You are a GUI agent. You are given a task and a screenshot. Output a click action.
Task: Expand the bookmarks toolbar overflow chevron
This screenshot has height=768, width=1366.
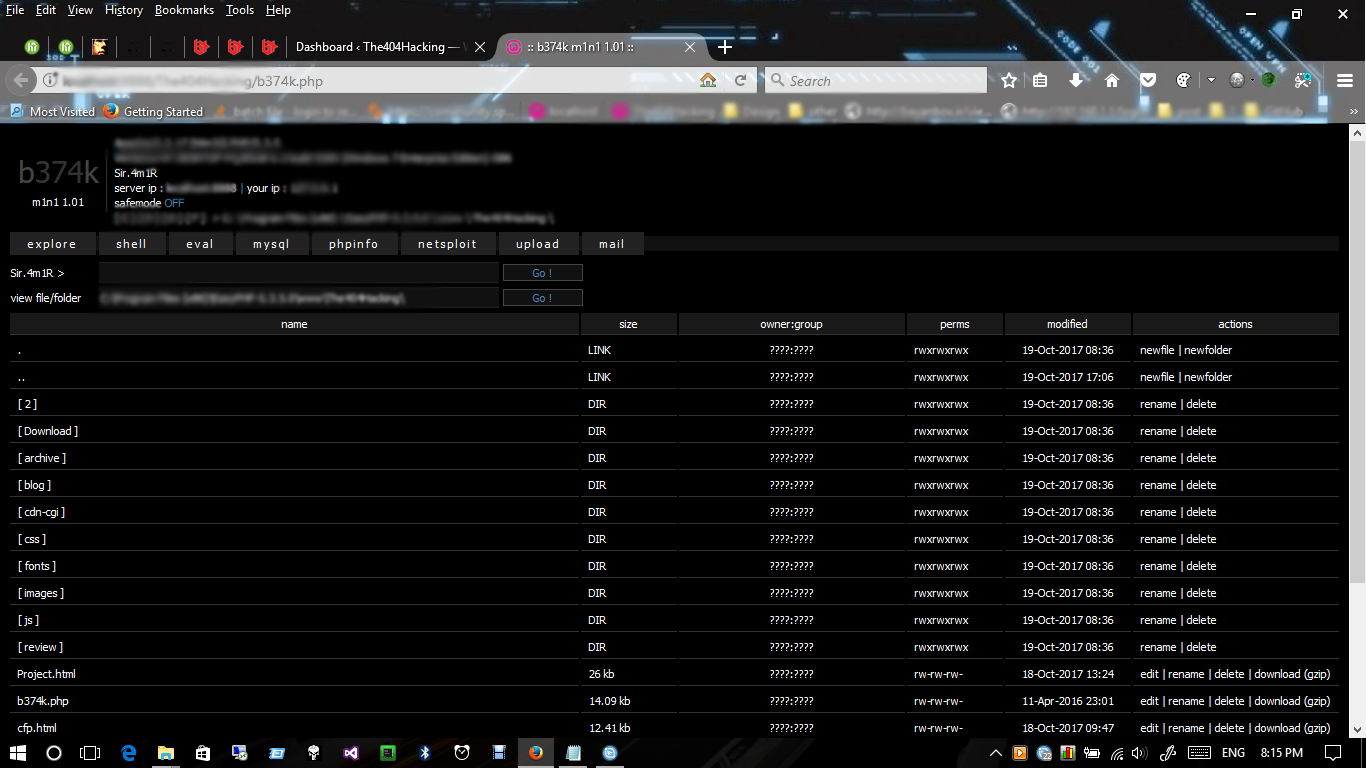pyautogui.click(x=1354, y=111)
